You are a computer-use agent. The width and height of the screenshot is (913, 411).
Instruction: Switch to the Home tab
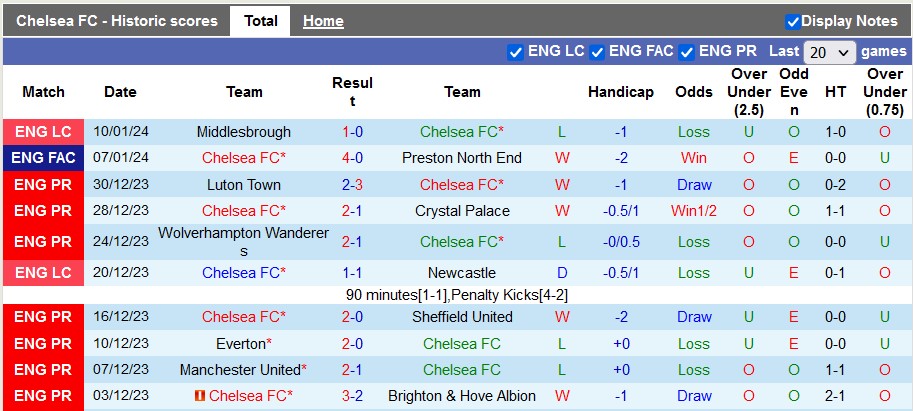323,21
